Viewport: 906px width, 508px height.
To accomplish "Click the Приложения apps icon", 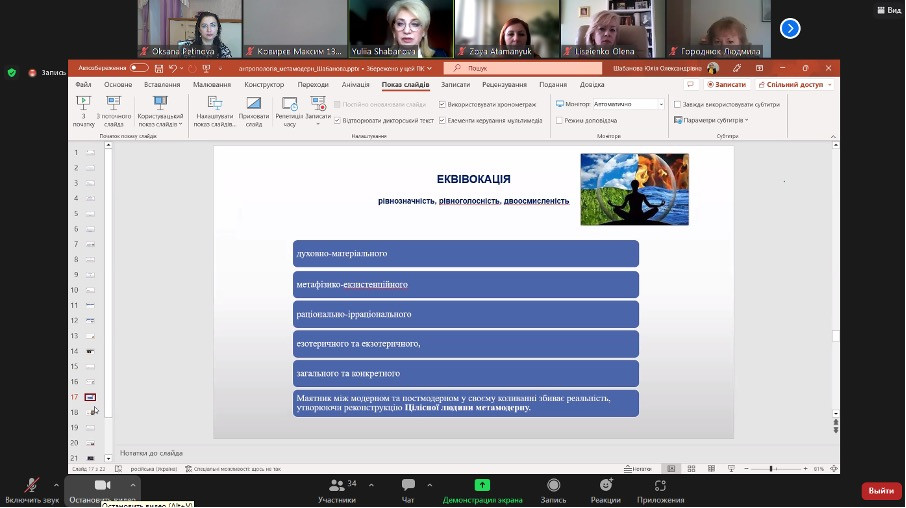I will coord(660,484).
